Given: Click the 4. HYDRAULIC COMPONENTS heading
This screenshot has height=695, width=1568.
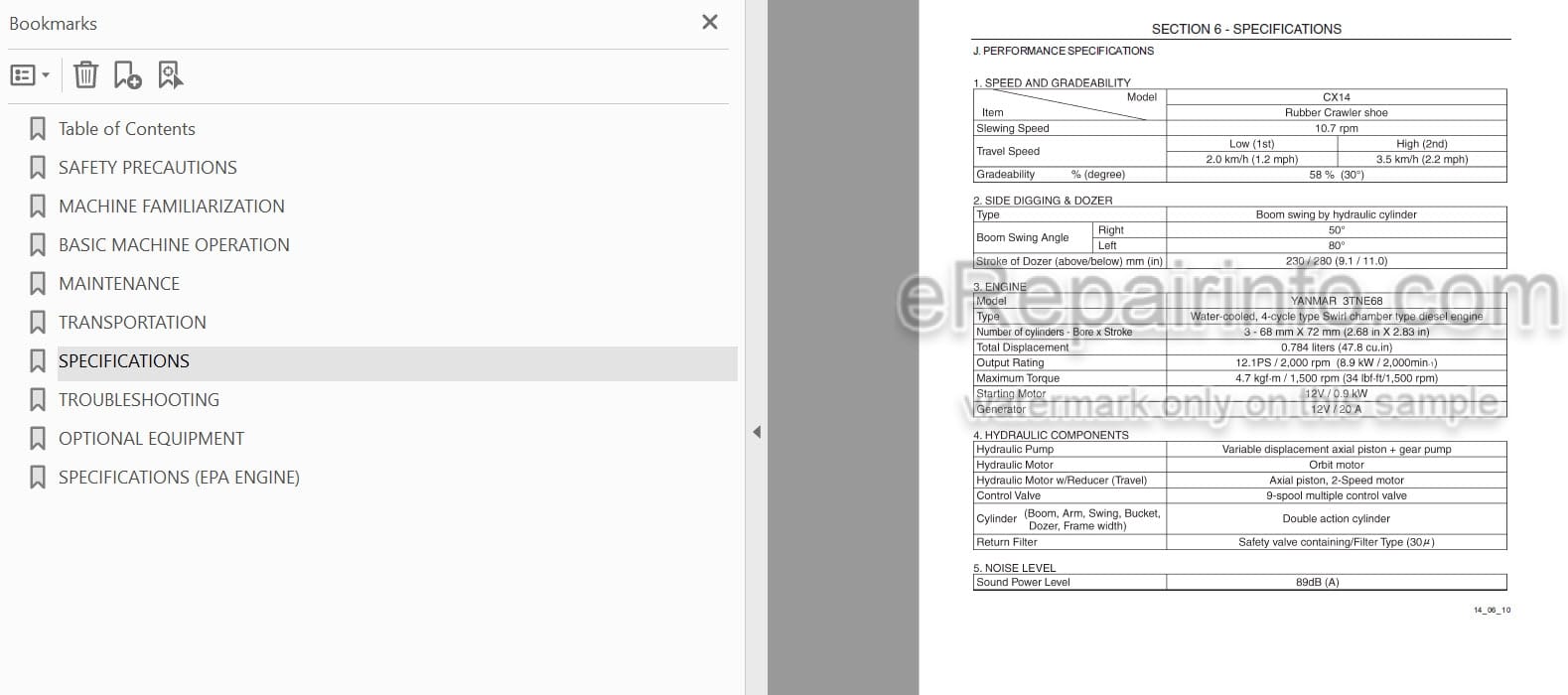Looking at the screenshot, I should 1051,435.
